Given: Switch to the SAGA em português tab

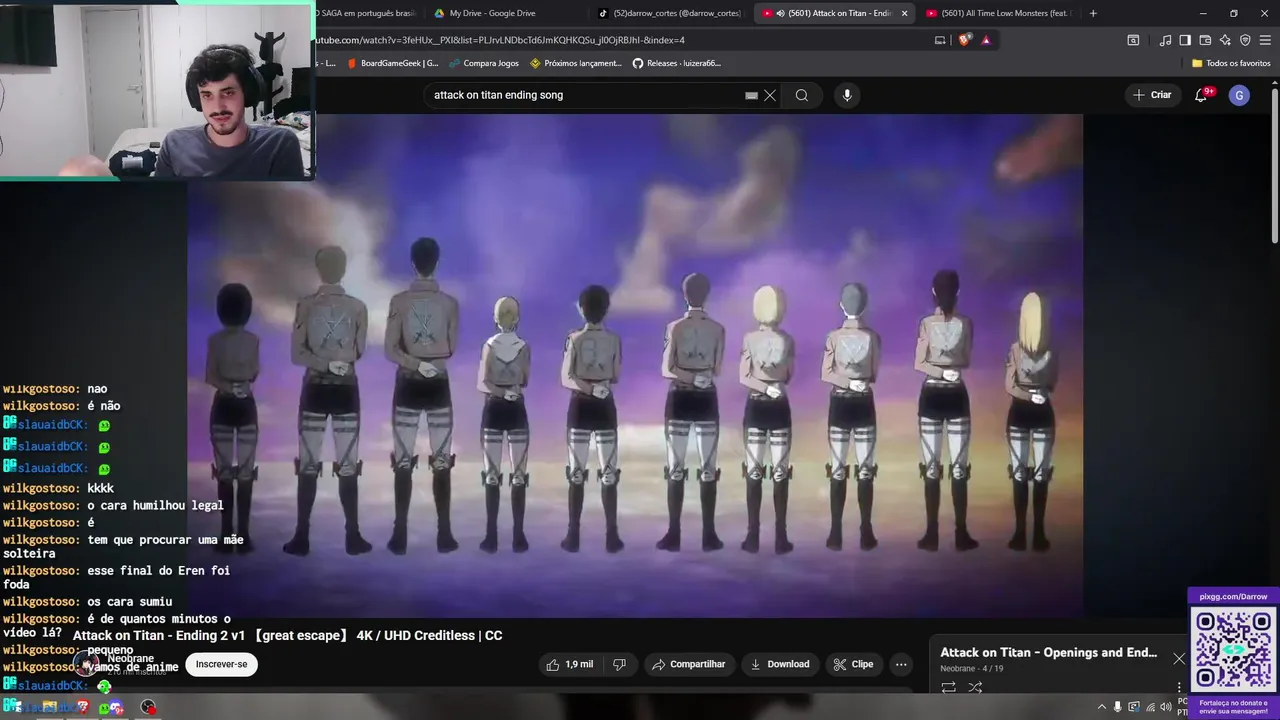Looking at the screenshot, I should 365,13.
